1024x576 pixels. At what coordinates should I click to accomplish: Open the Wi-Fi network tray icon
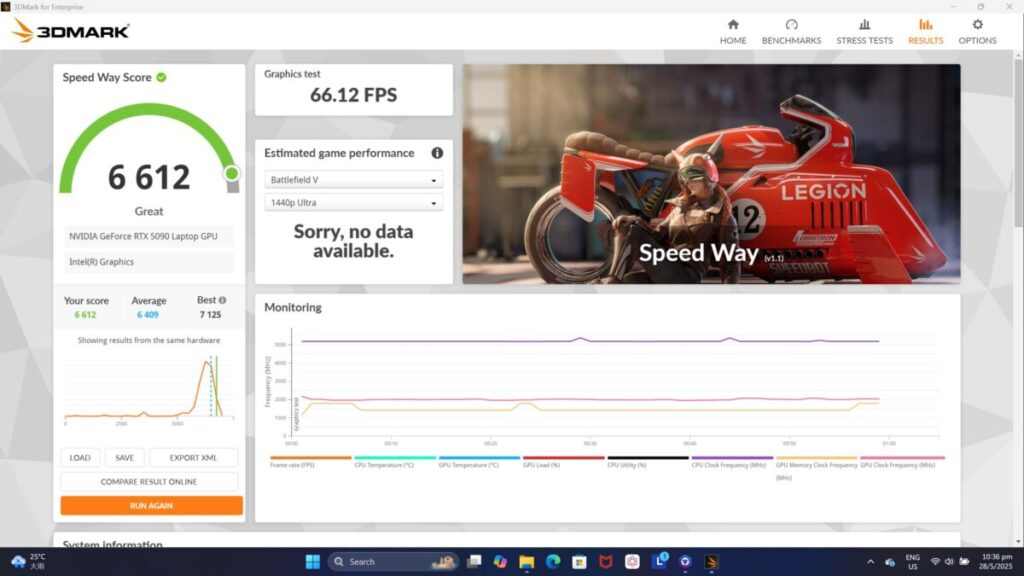[935, 562]
